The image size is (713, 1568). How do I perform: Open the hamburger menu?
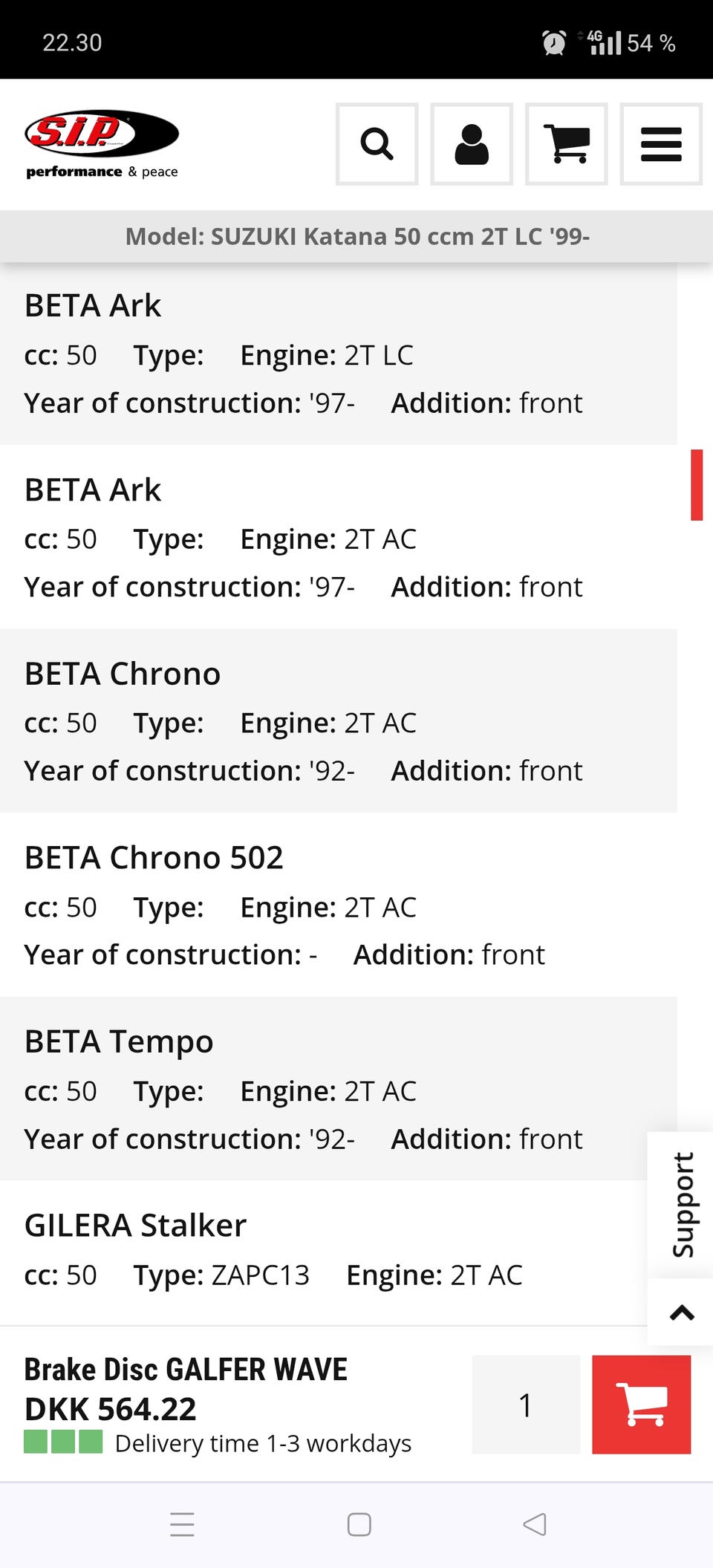661,144
